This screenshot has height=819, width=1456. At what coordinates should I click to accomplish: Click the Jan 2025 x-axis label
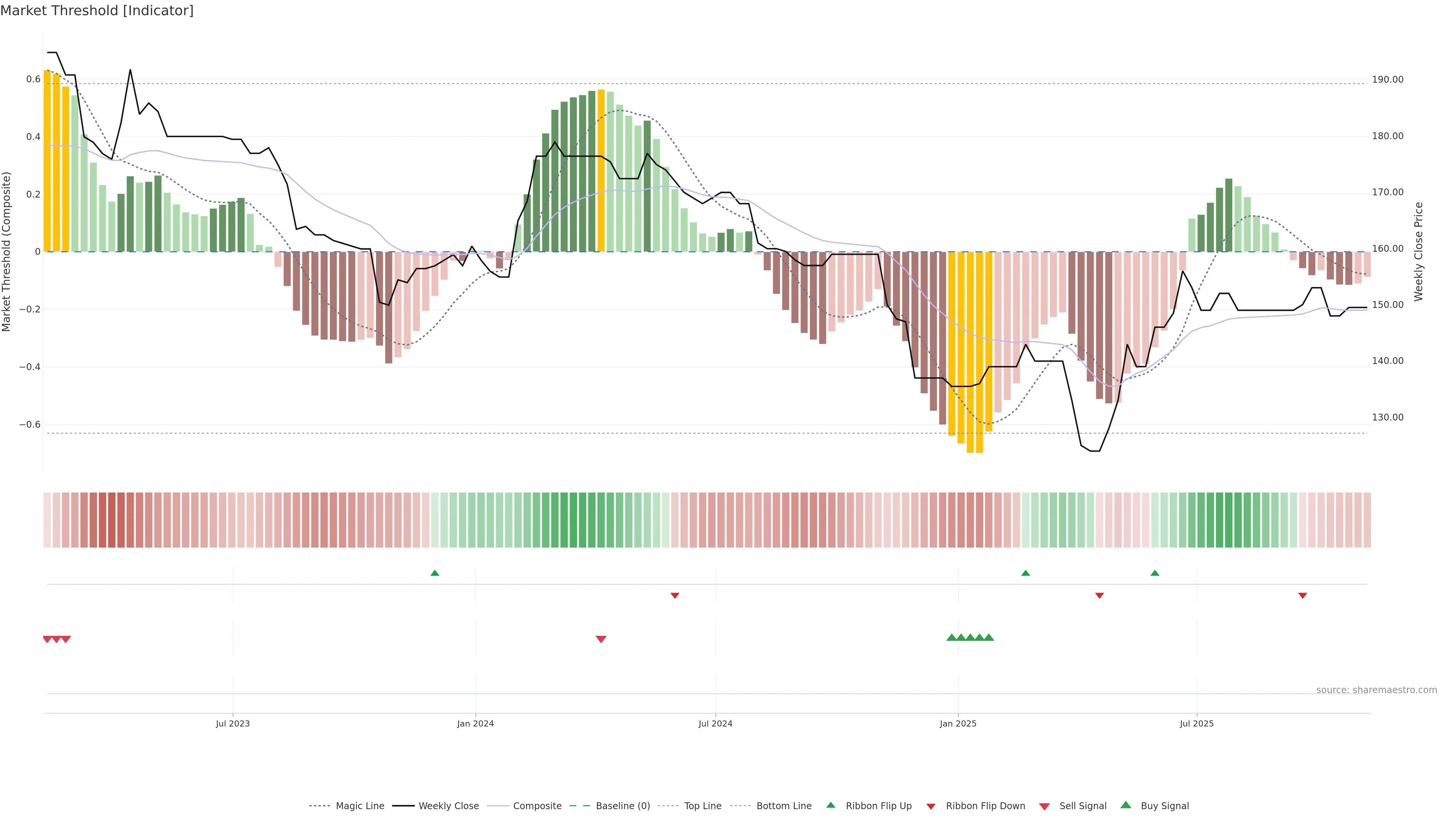(958, 723)
